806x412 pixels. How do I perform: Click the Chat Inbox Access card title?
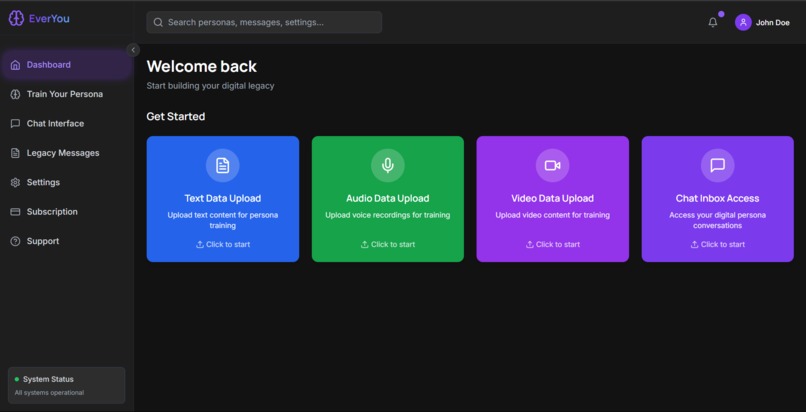click(718, 198)
